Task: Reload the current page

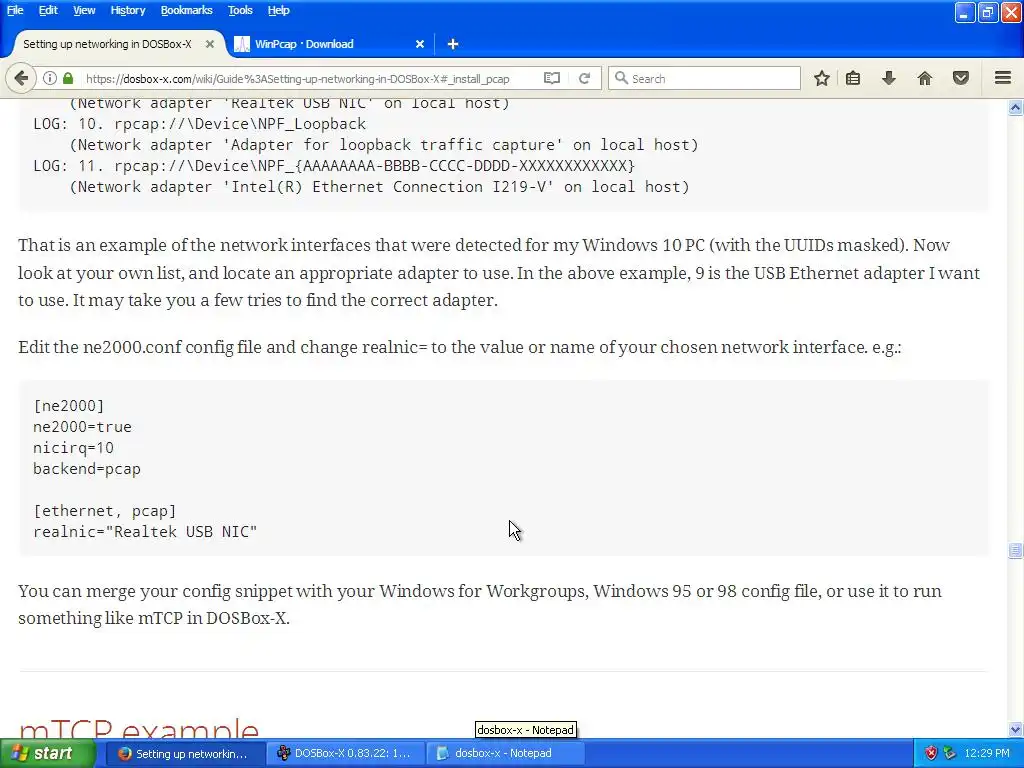Action: click(x=584, y=78)
